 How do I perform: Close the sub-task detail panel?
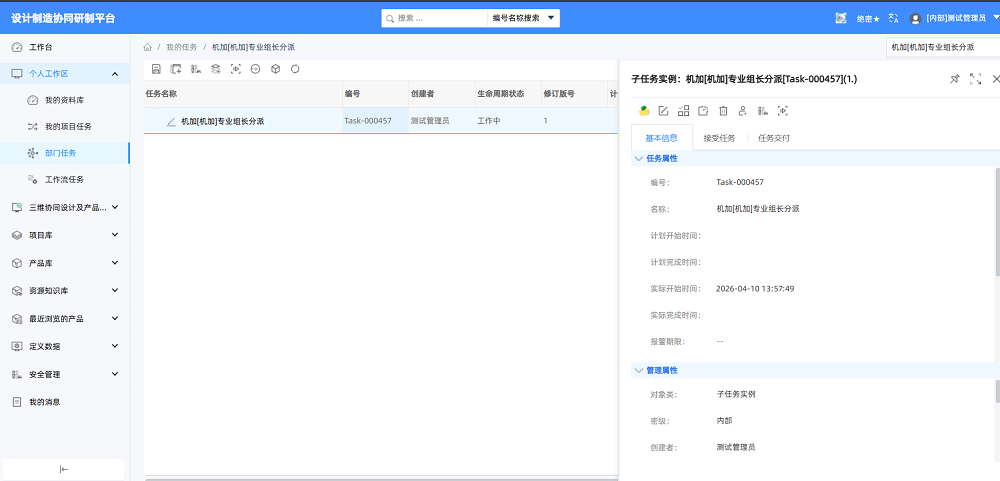click(x=996, y=79)
